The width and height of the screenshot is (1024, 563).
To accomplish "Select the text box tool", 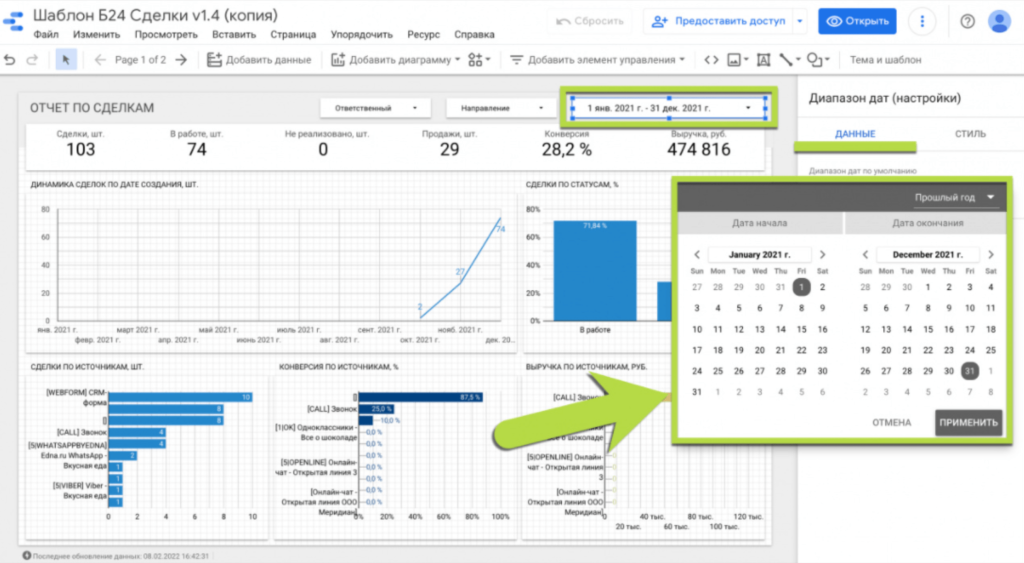I will point(764,60).
